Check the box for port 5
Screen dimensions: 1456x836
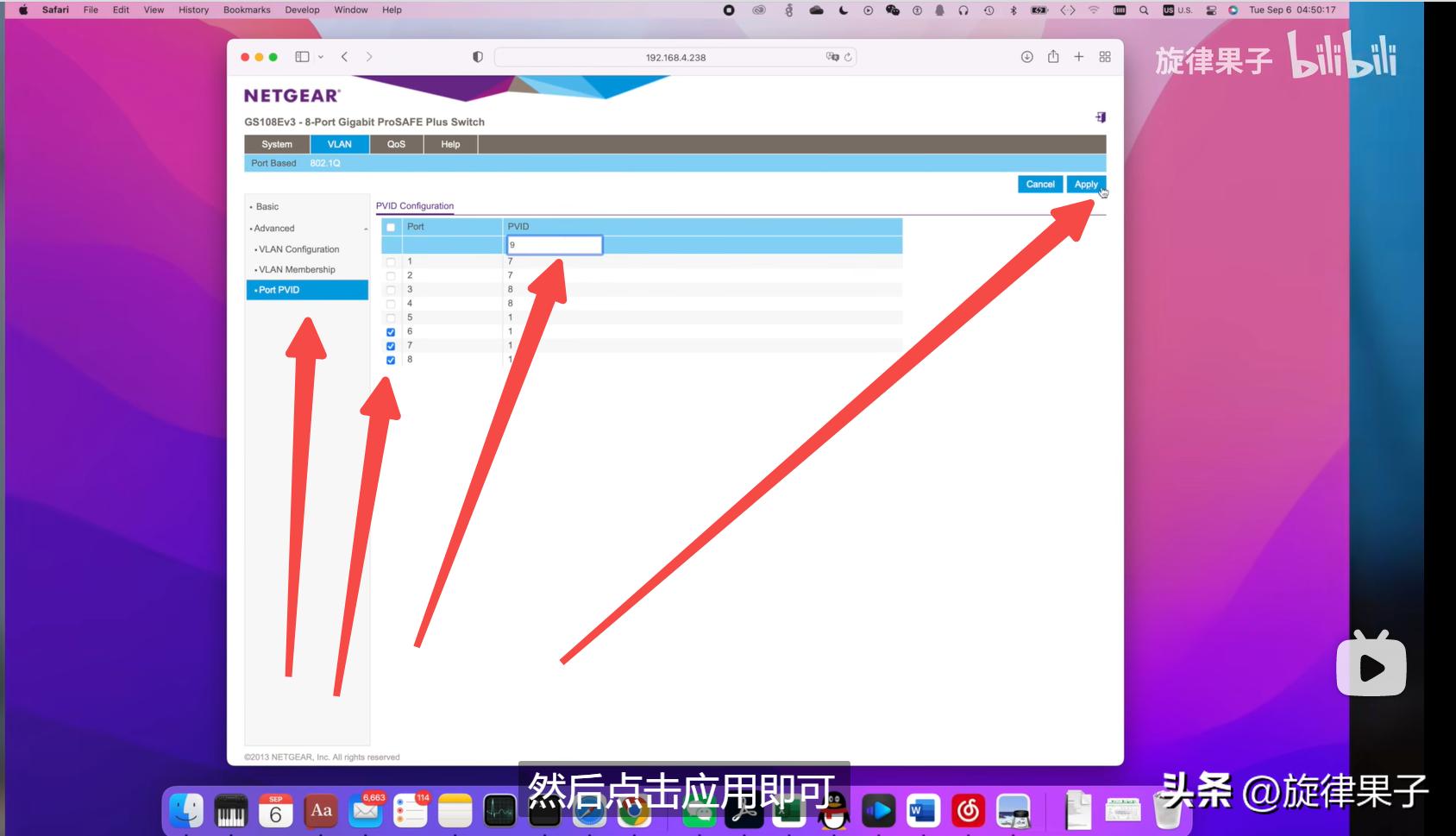pos(391,317)
